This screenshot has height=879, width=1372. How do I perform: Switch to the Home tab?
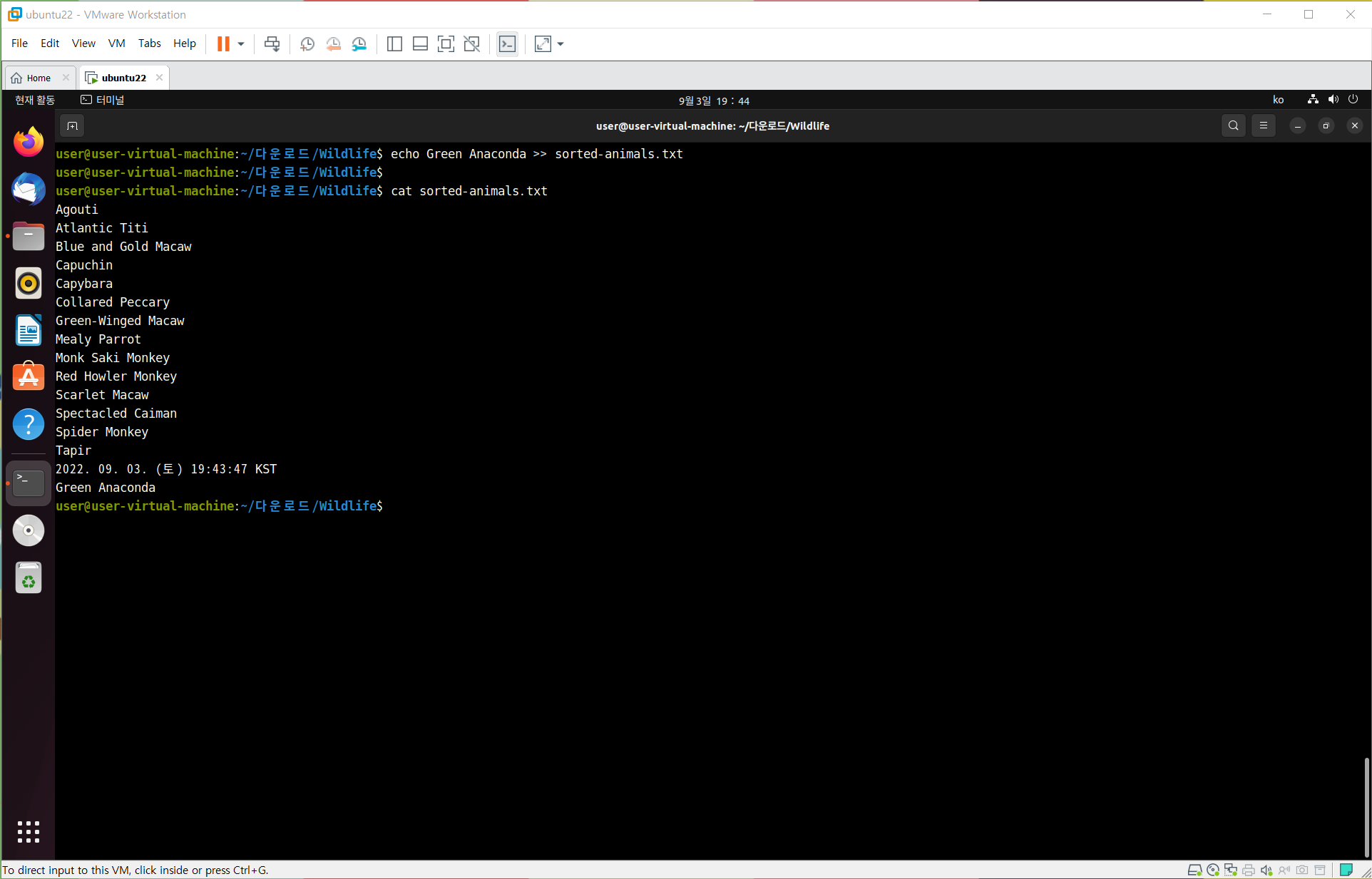click(39, 78)
